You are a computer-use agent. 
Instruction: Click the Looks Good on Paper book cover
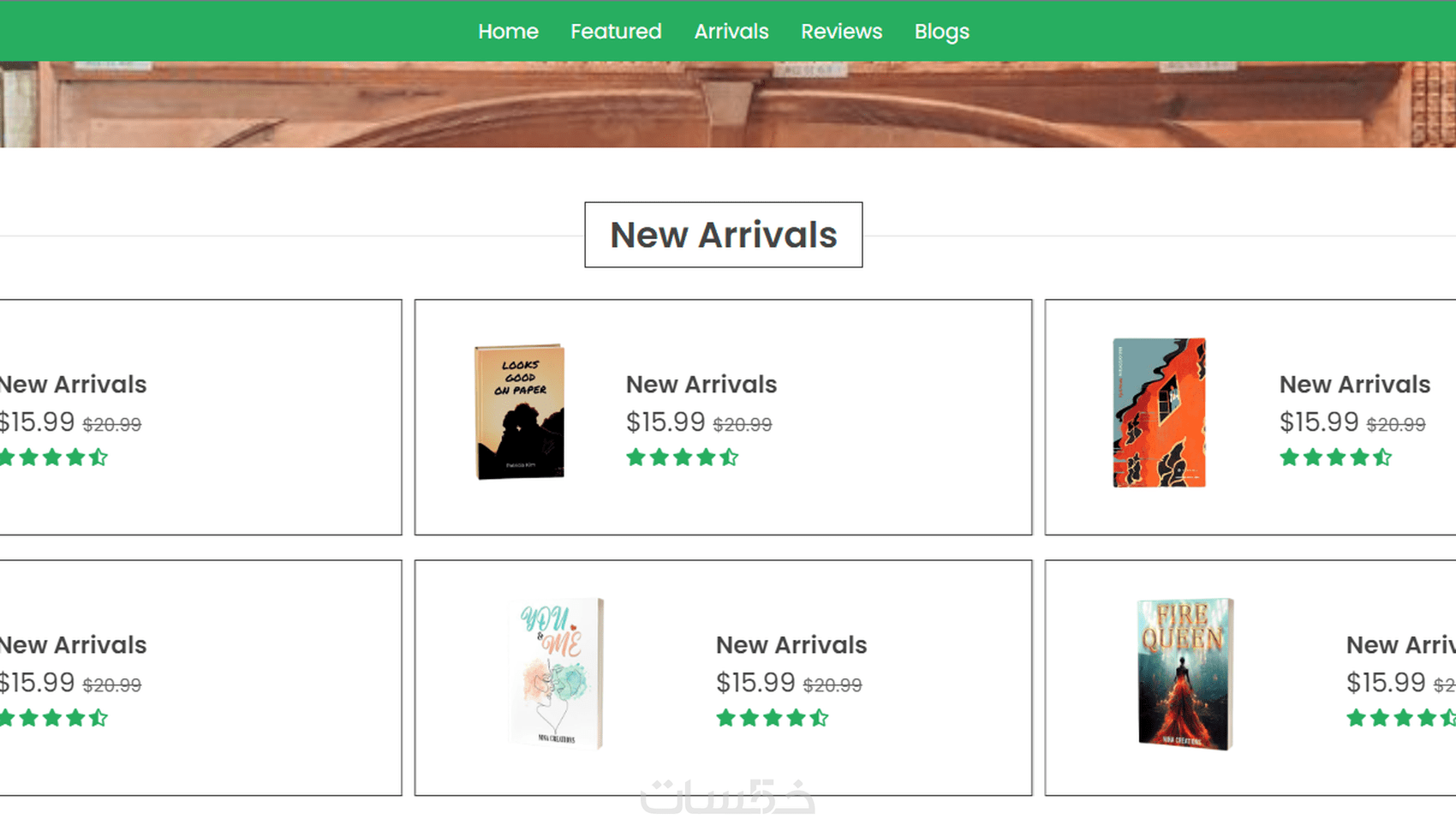click(x=520, y=412)
